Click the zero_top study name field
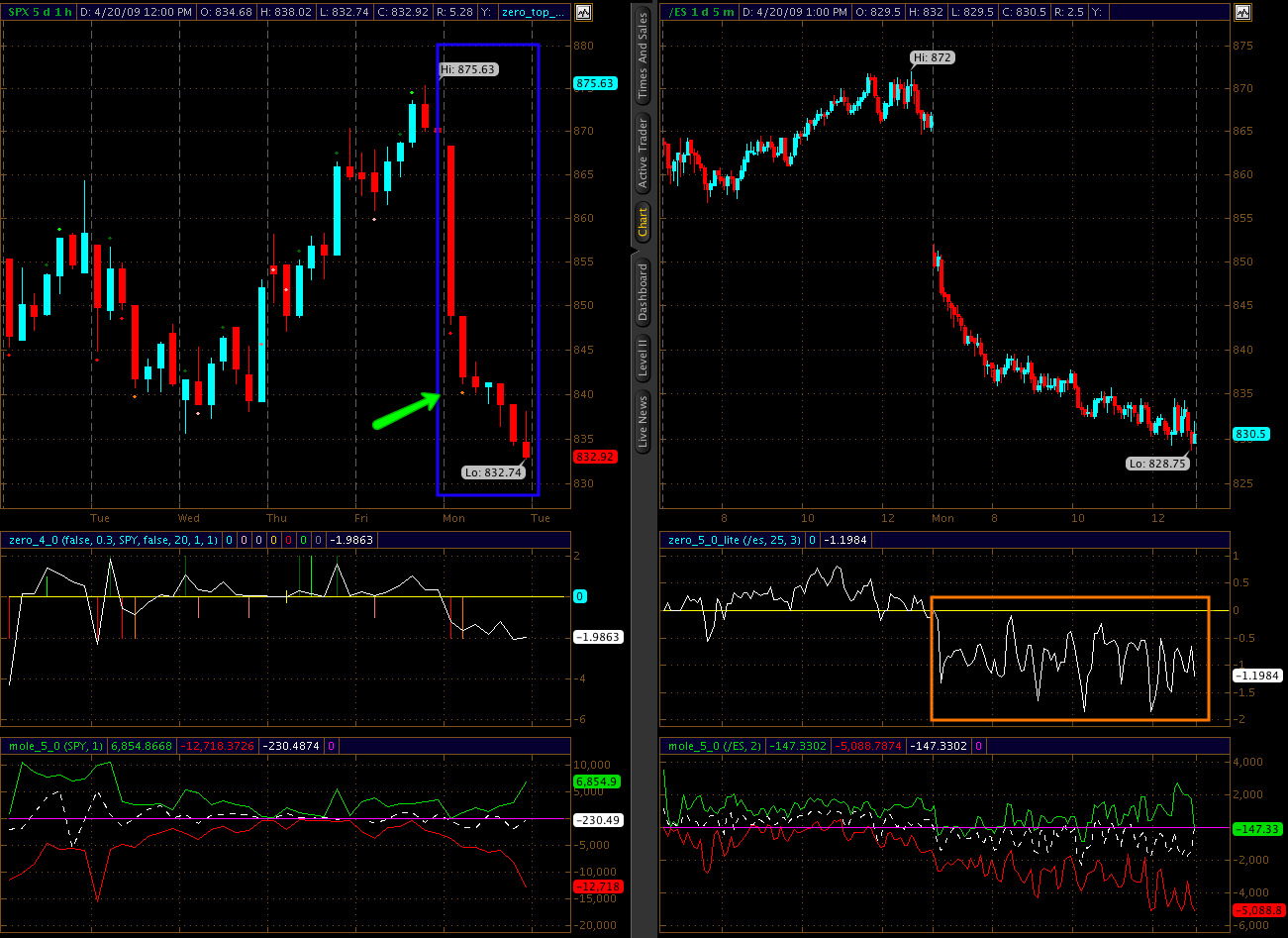Image resolution: width=1288 pixels, height=938 pixels. [534, 12]
